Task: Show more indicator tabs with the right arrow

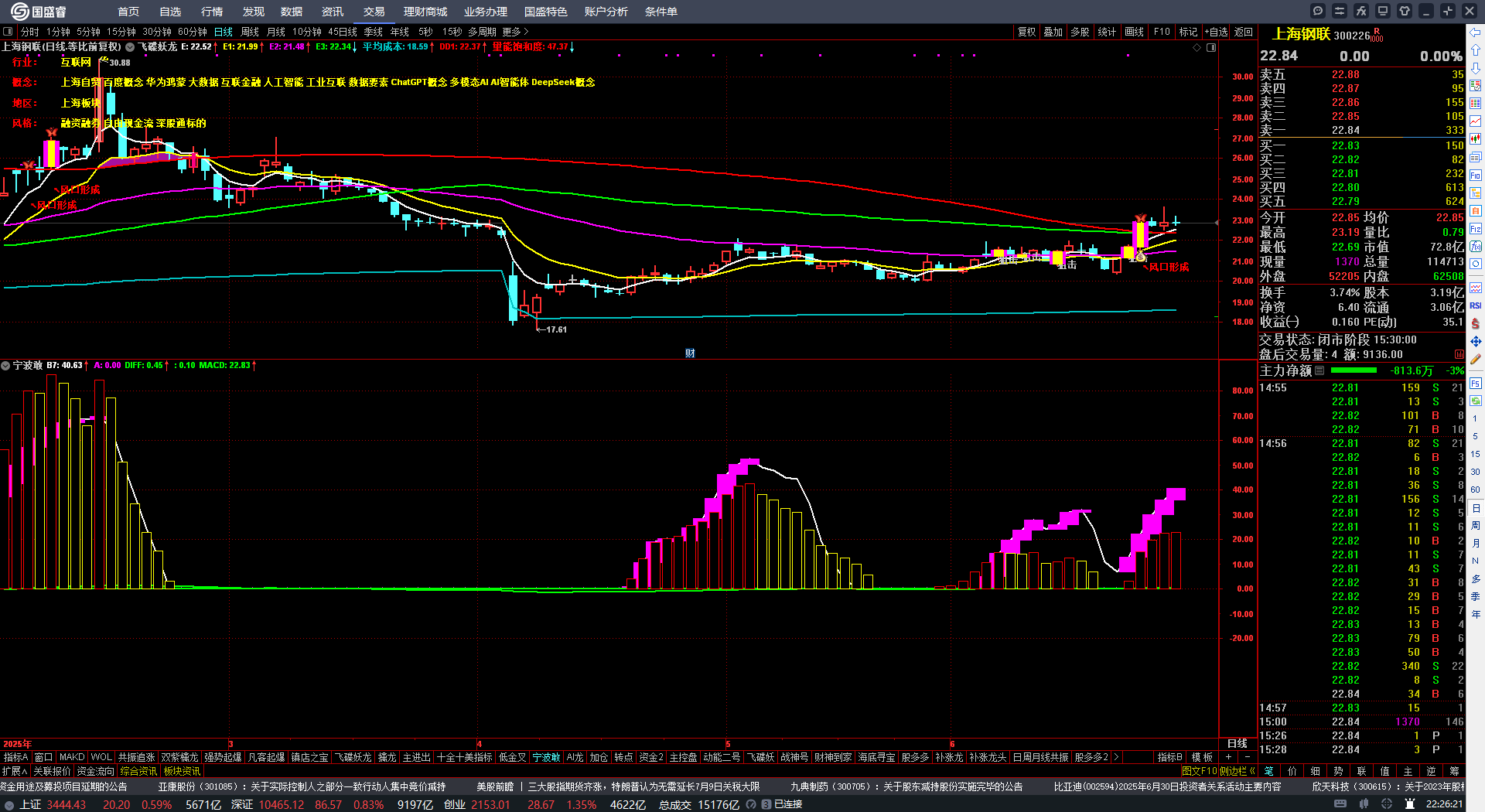Action: 1116,757
